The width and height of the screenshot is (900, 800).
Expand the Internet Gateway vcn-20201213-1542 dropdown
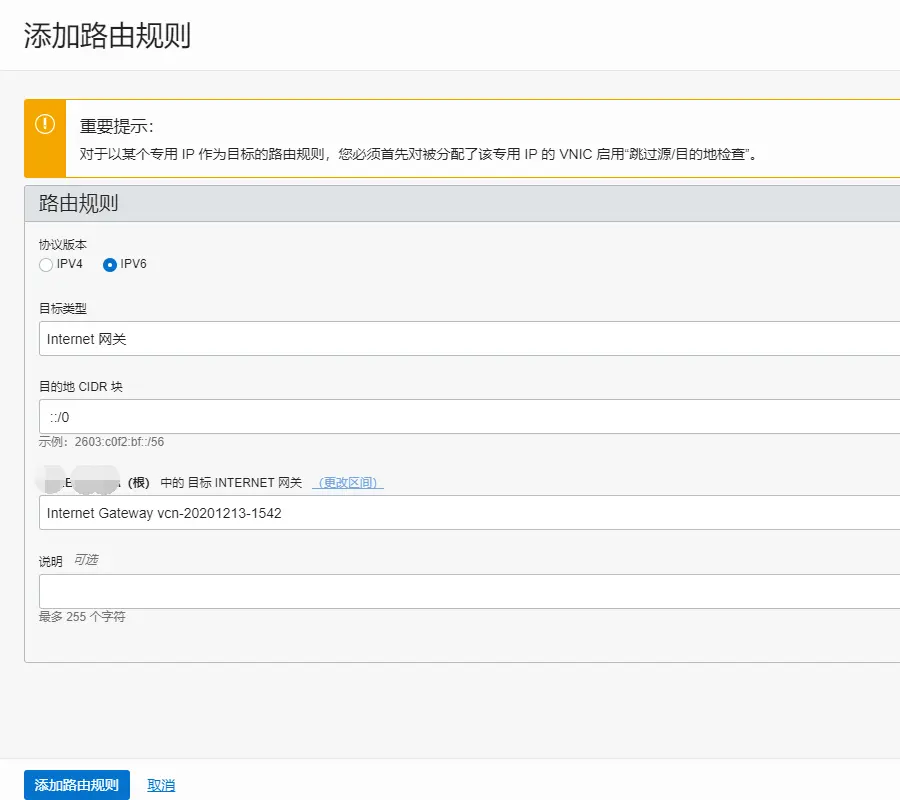(x=468, y=513)
